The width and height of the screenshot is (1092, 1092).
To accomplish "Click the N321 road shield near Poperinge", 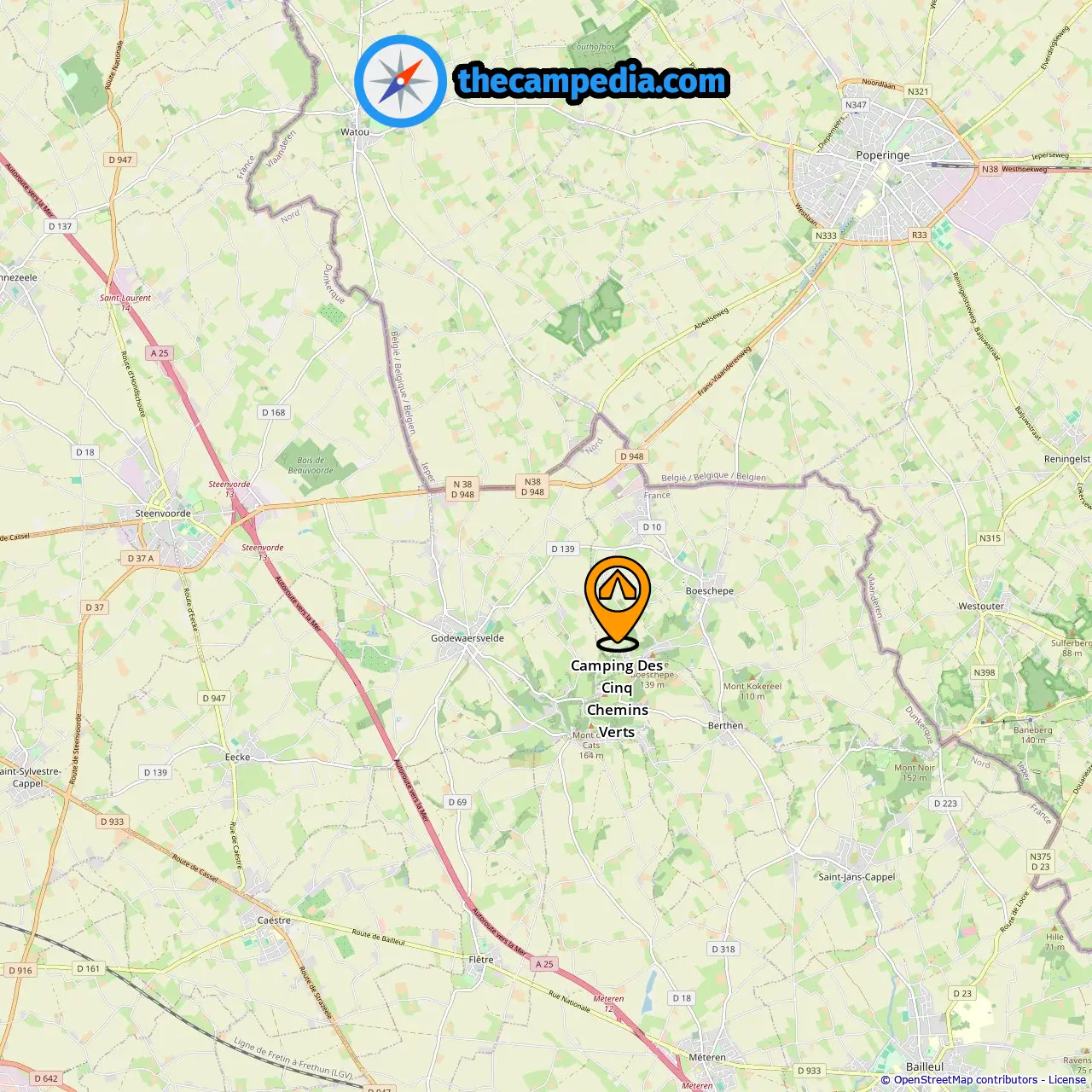I will (x=917, y=91).
